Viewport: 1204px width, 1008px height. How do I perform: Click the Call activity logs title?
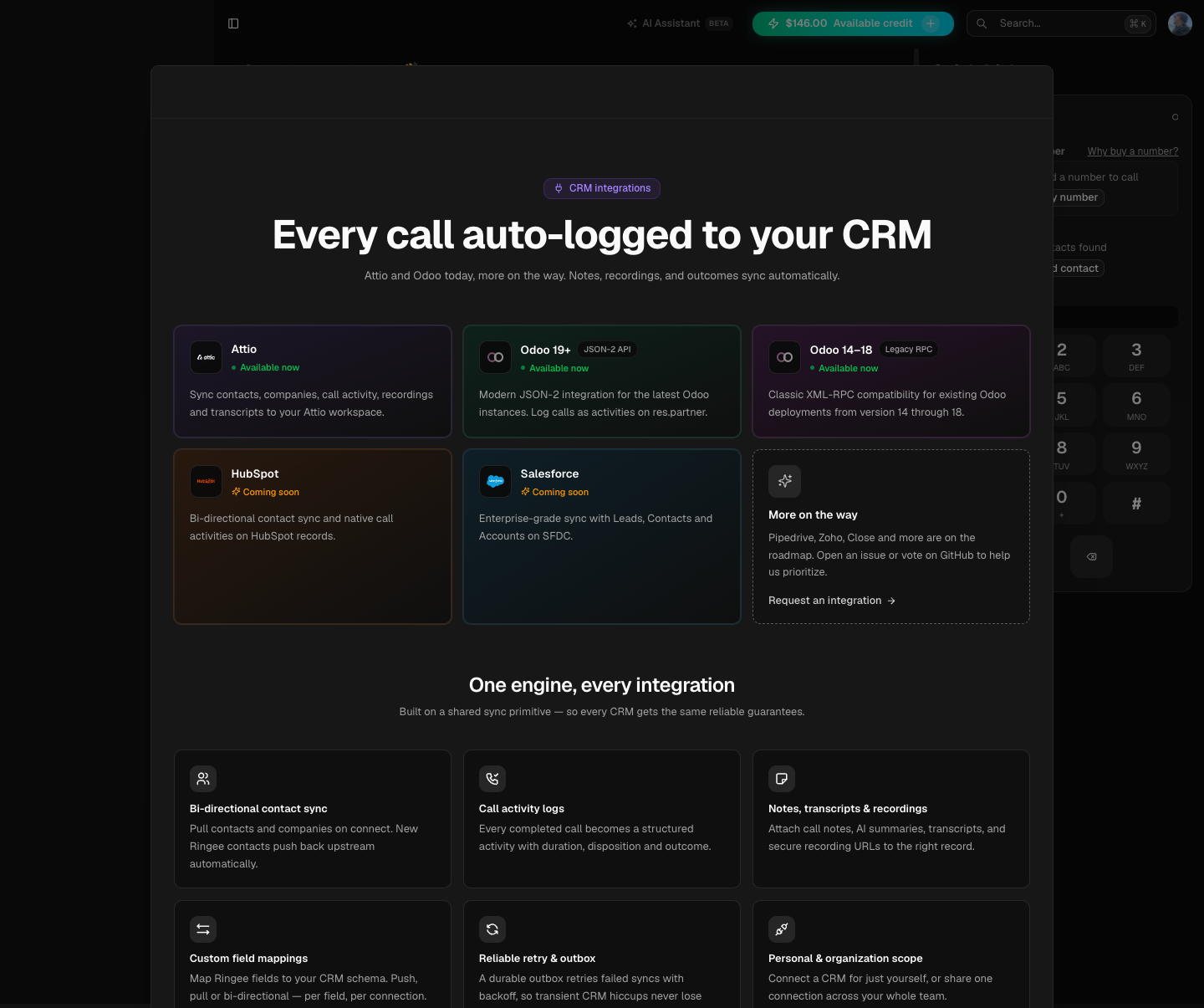(x=522, y=809)
